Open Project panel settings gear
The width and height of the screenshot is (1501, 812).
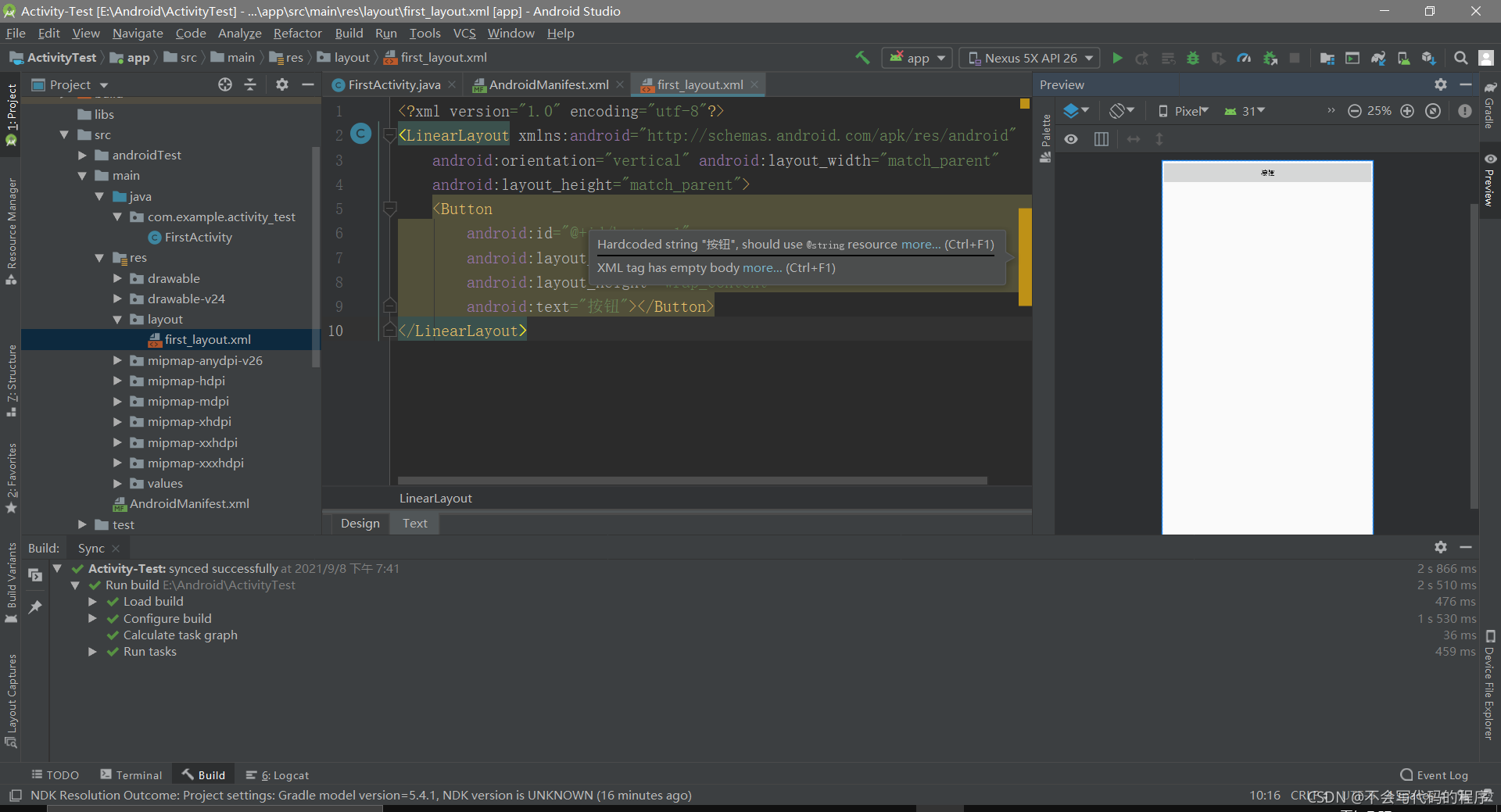(282, 84)
